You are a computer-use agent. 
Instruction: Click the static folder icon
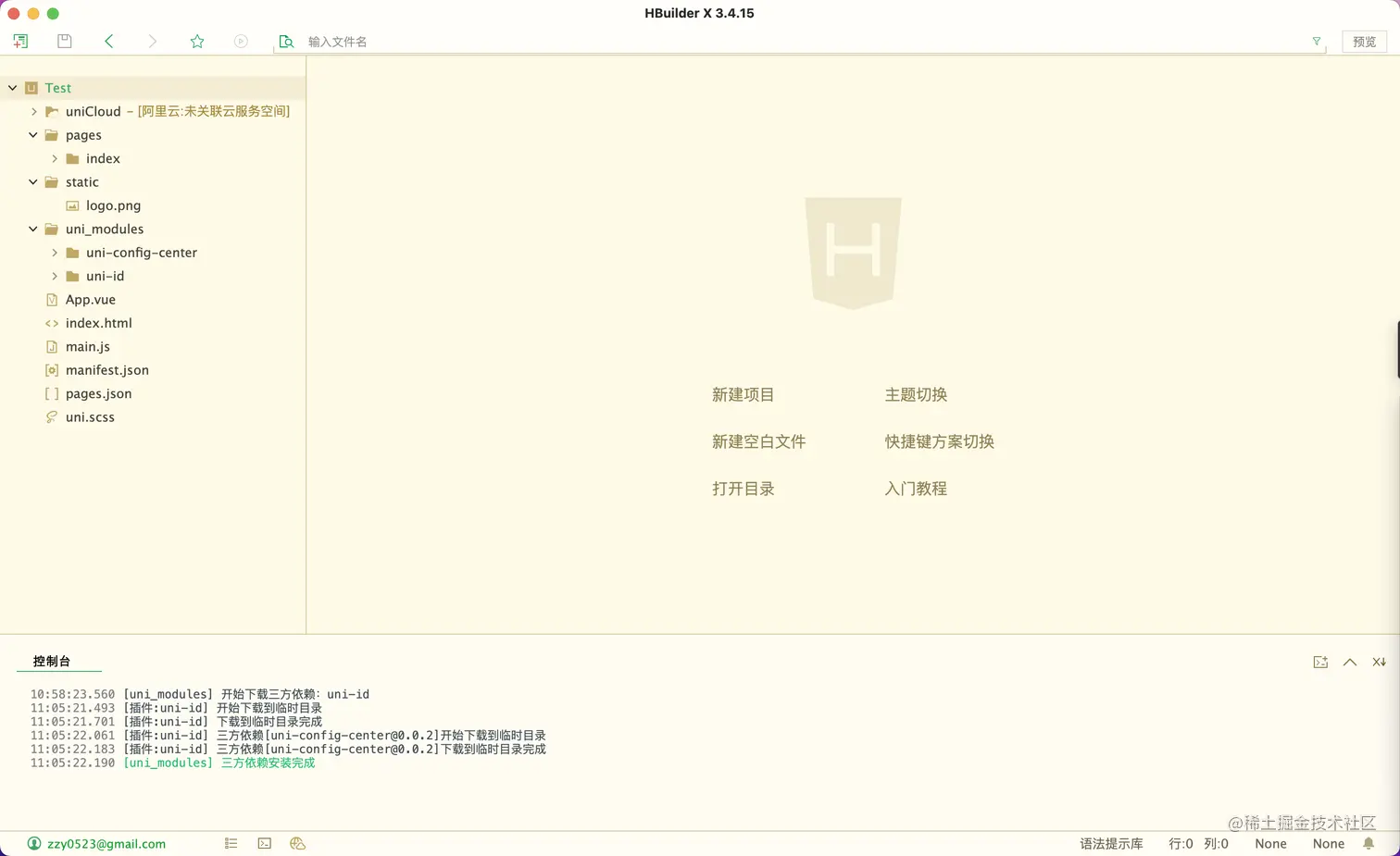point(52,182)
